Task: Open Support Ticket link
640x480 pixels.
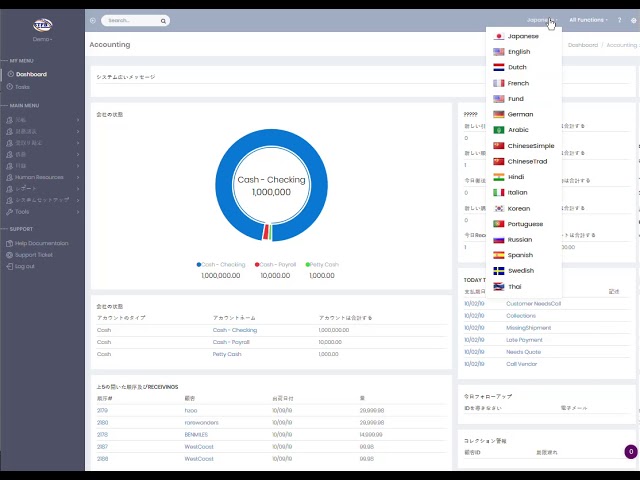Action: pyautogui.click(x=34, y=255)
